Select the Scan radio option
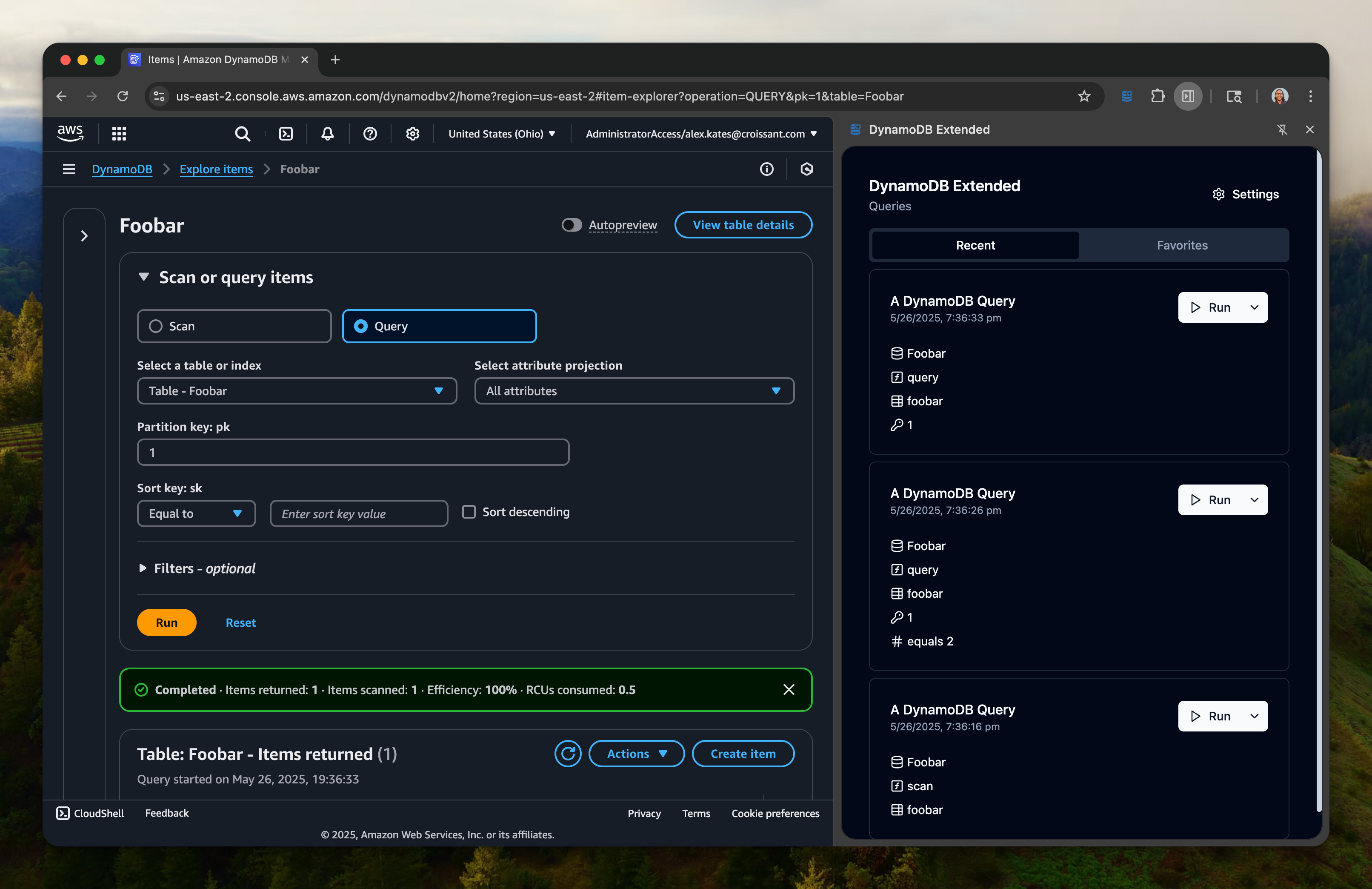Image resolution: width=1372 pixels, height=889 pixels. 234,326
